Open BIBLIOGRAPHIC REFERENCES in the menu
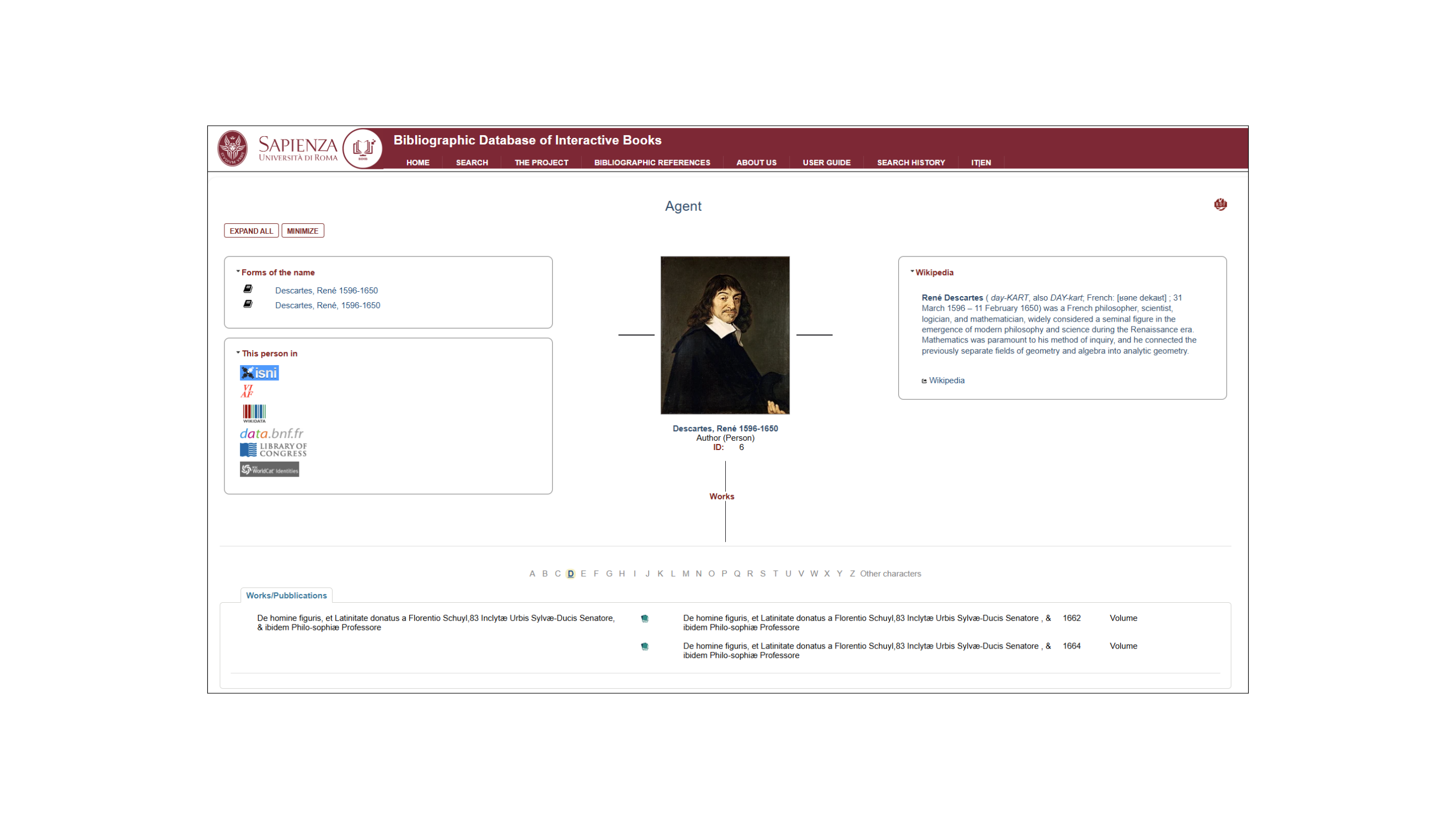This screenshot has width=1456, height=819. point(652,163)
